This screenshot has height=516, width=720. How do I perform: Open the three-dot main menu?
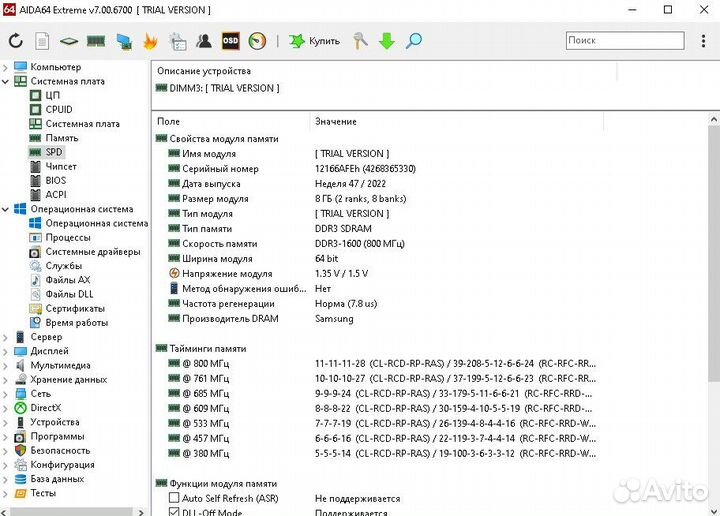tap(703, 41)
